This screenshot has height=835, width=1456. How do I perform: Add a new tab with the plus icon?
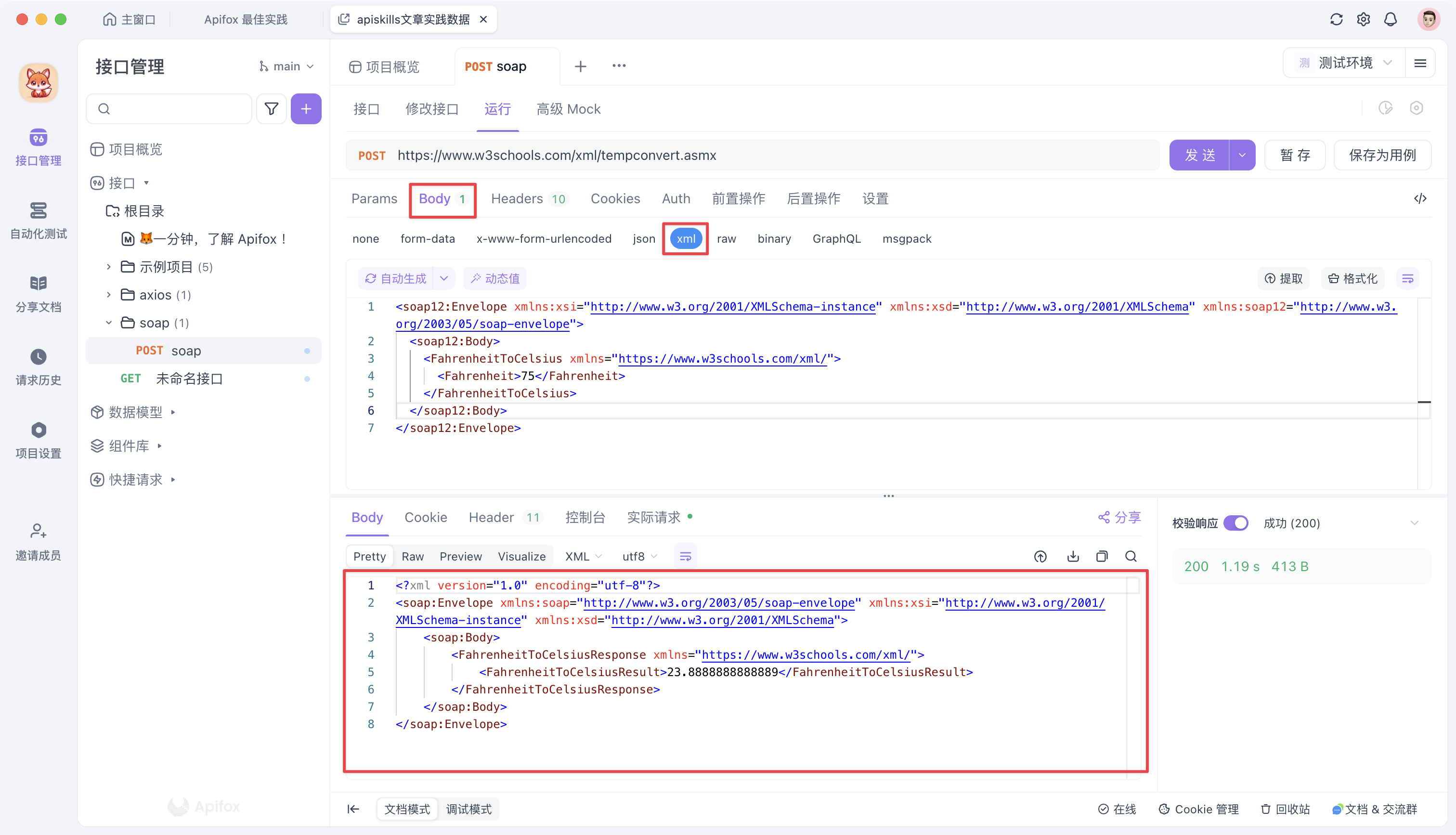pyautogui.click(x=580, y=66)
